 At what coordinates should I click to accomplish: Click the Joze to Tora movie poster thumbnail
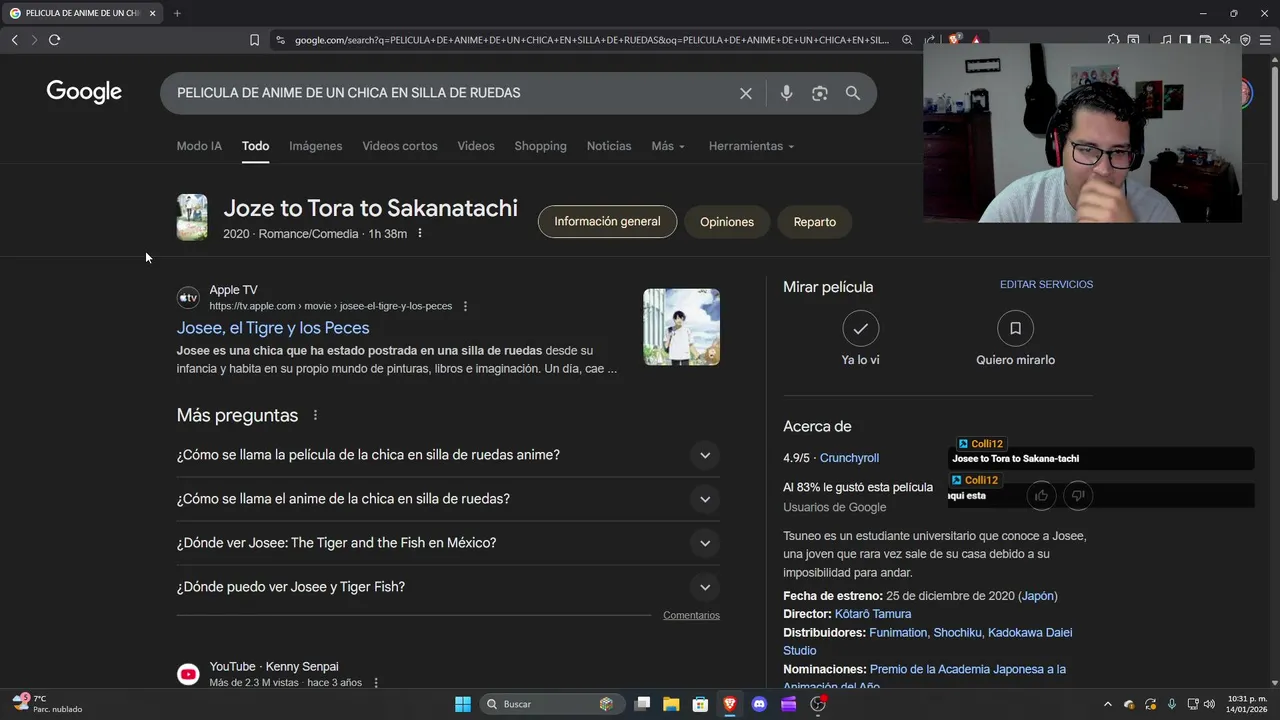(192, 217)
